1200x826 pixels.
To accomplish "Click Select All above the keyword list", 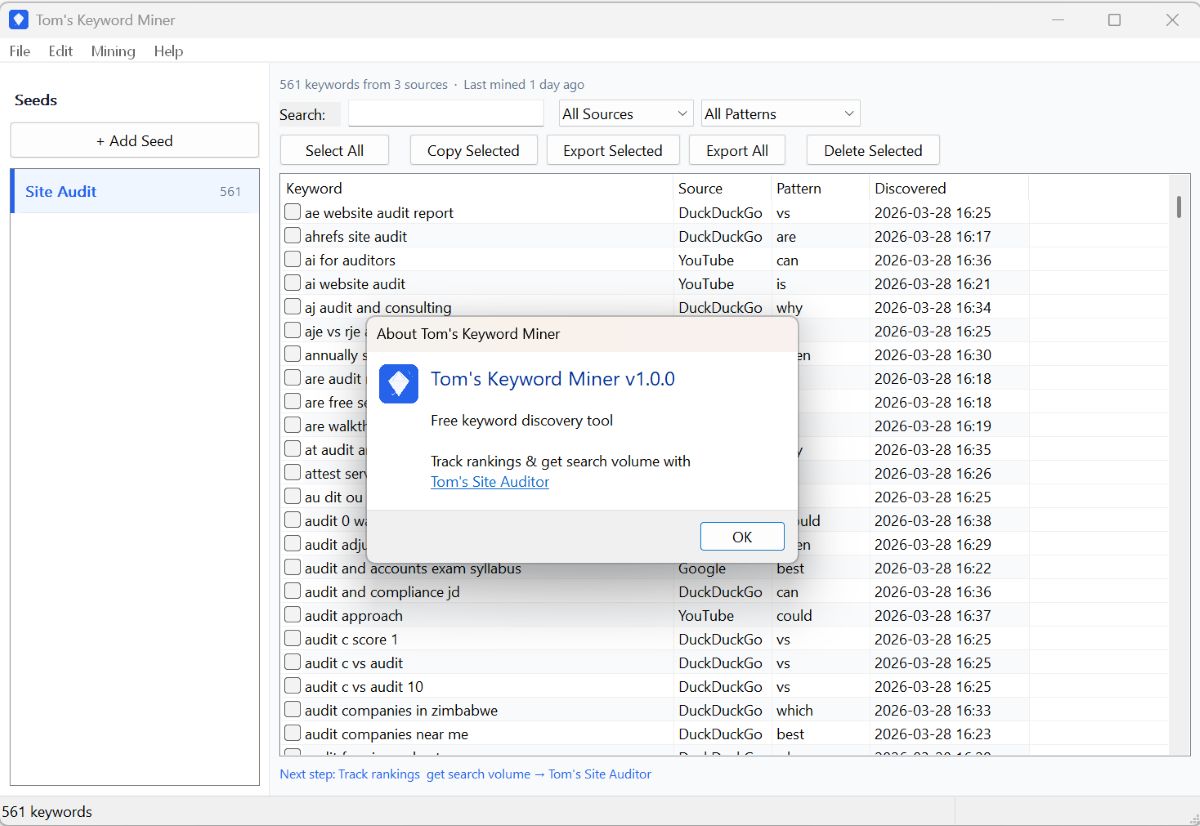I will coord(334,149).
